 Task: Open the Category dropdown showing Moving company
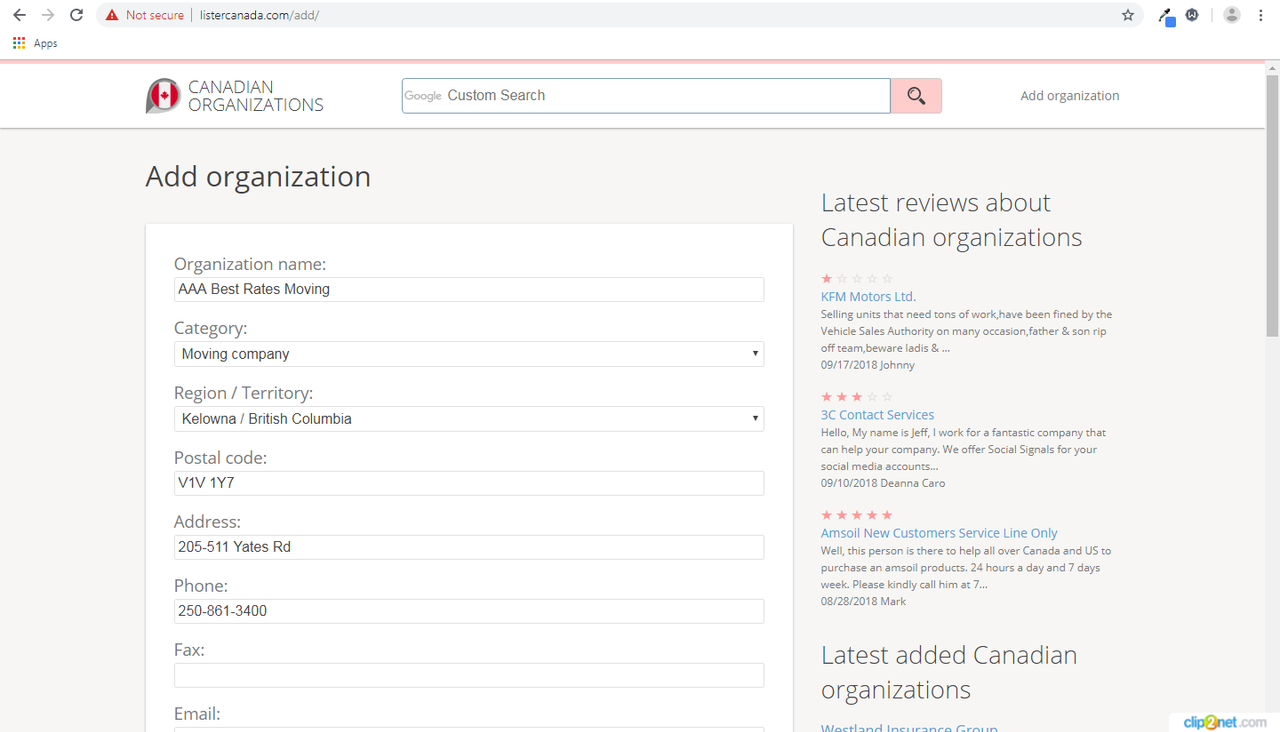[x=469, y=354]
